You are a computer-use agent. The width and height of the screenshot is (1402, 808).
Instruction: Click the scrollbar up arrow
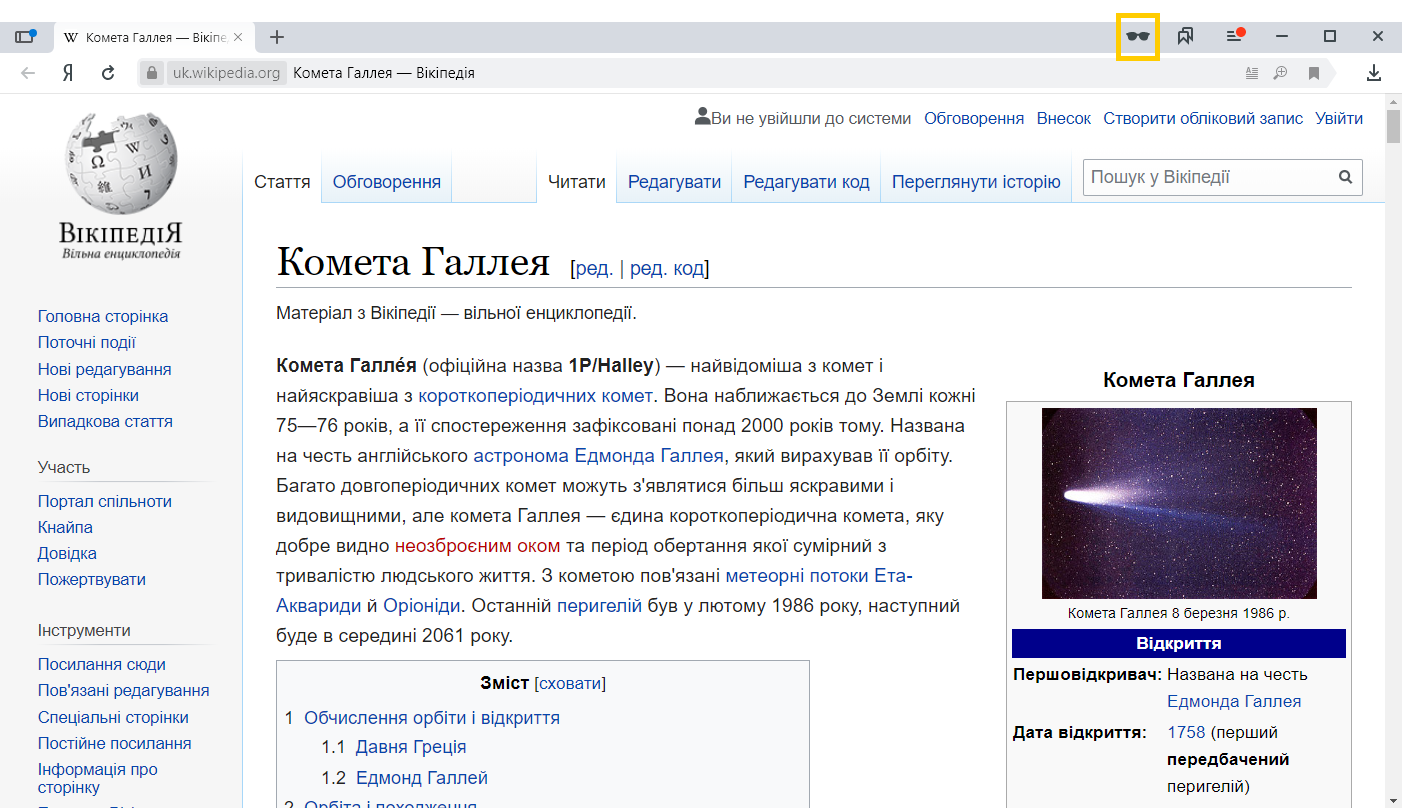tap(1393, 101)
